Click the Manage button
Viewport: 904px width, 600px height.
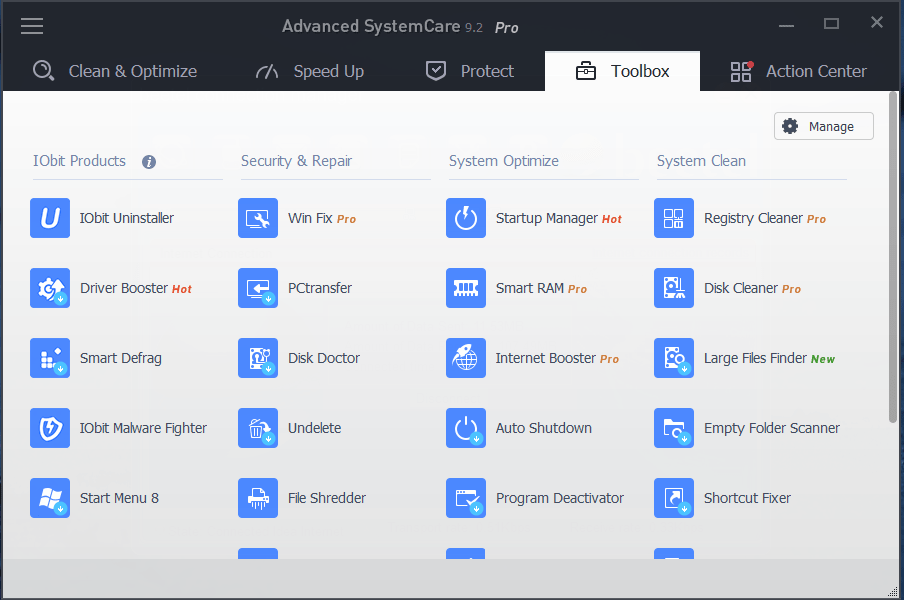pyautogui.click(x=823, y=126)
